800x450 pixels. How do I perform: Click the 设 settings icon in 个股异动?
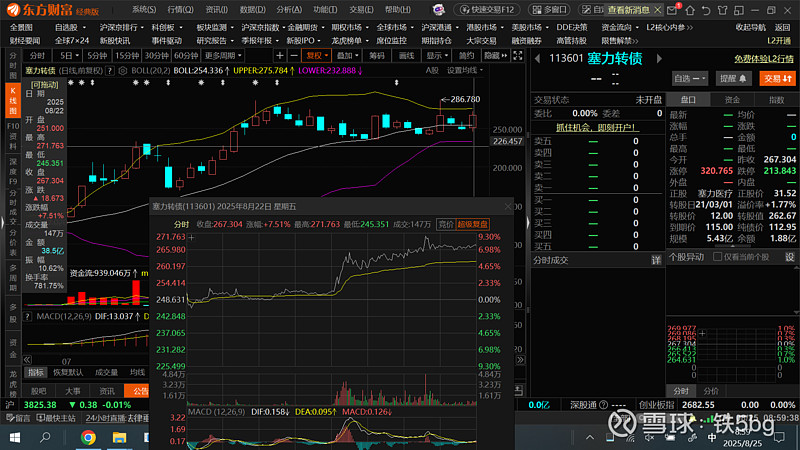click(x=790, y=258)
